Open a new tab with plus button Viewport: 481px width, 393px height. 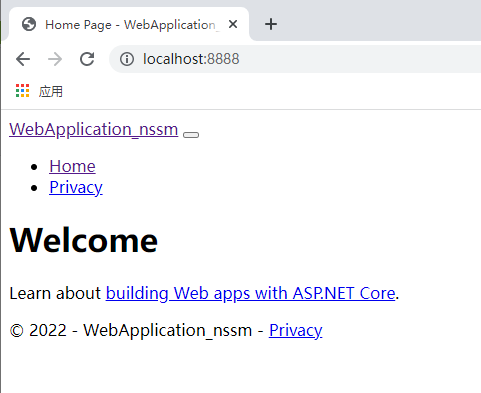pyautogui.click(x=271, y=24)
